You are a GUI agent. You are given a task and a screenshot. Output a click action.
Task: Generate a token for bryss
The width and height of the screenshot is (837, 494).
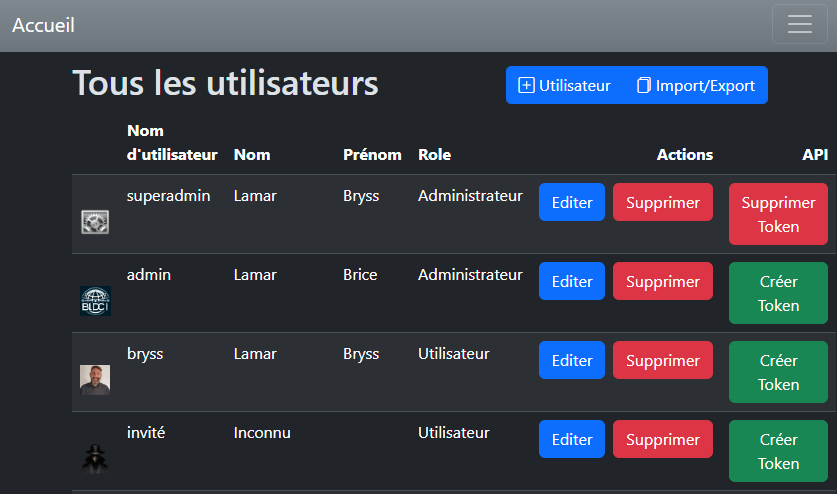778,372
